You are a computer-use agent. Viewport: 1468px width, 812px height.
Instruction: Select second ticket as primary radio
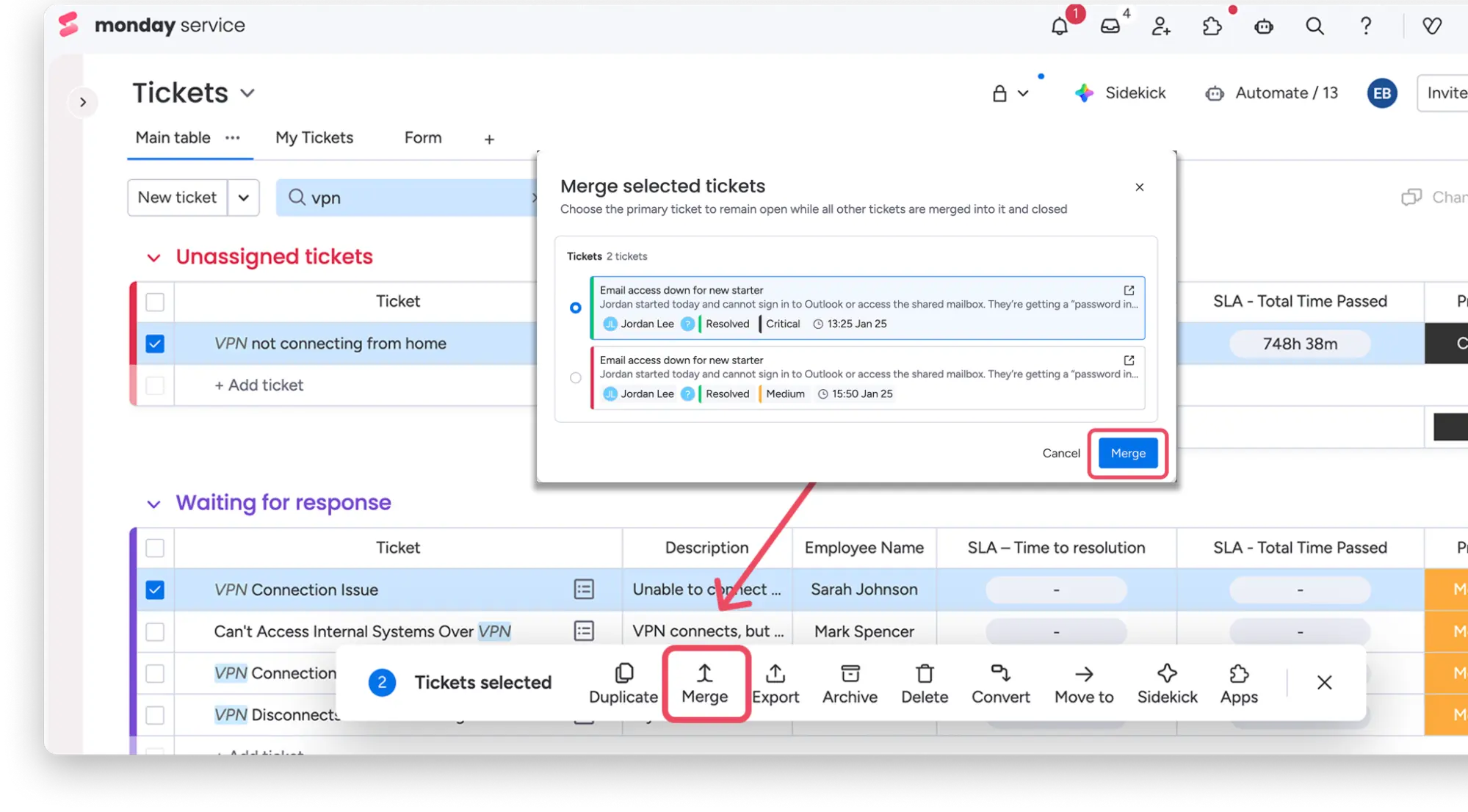click(x=576, y=378)
